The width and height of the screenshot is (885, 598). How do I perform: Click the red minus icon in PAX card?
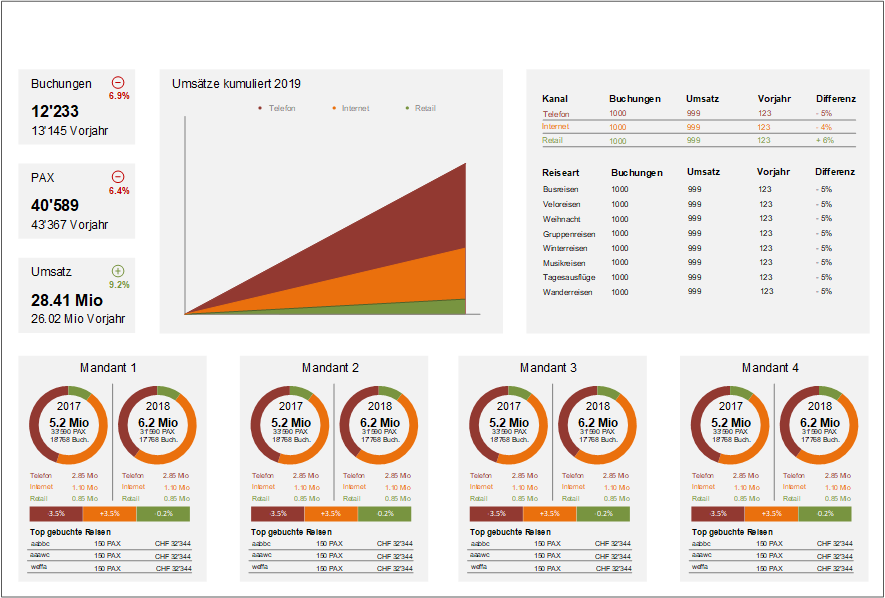(x=118, y=177)
